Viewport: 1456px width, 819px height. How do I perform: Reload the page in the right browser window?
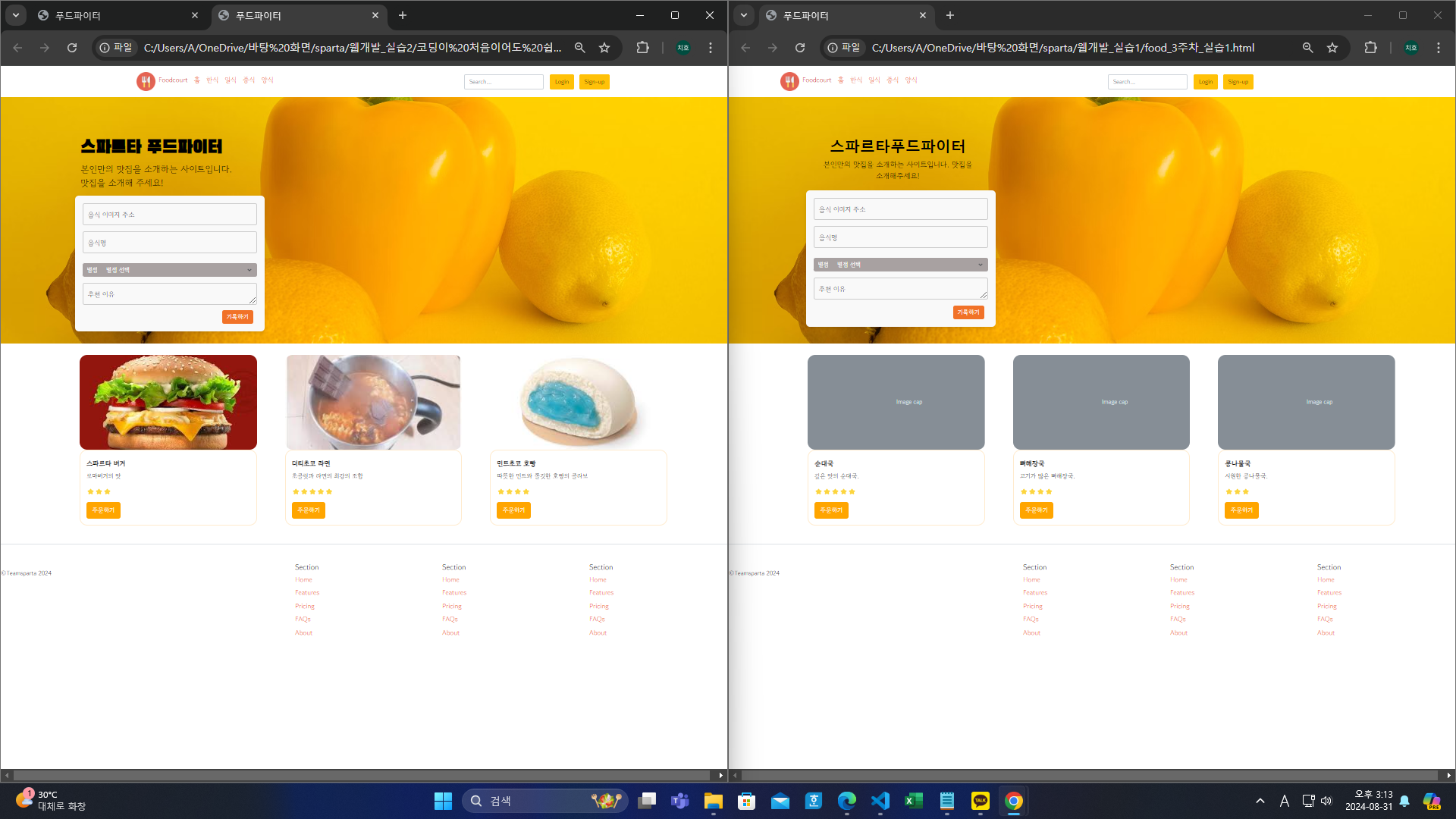click(800, 48)
